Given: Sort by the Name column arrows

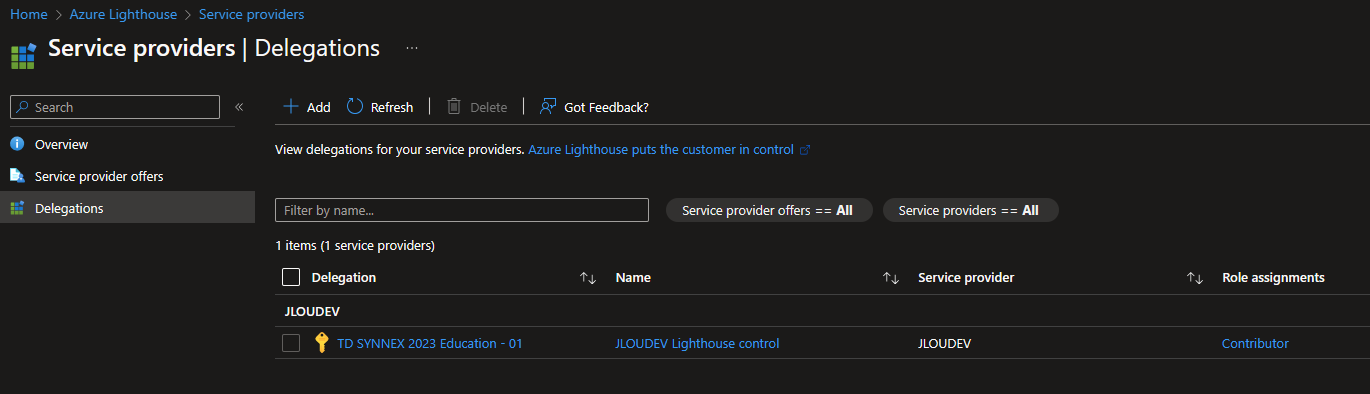Looking at the screenshot, I should pos(891,278).
